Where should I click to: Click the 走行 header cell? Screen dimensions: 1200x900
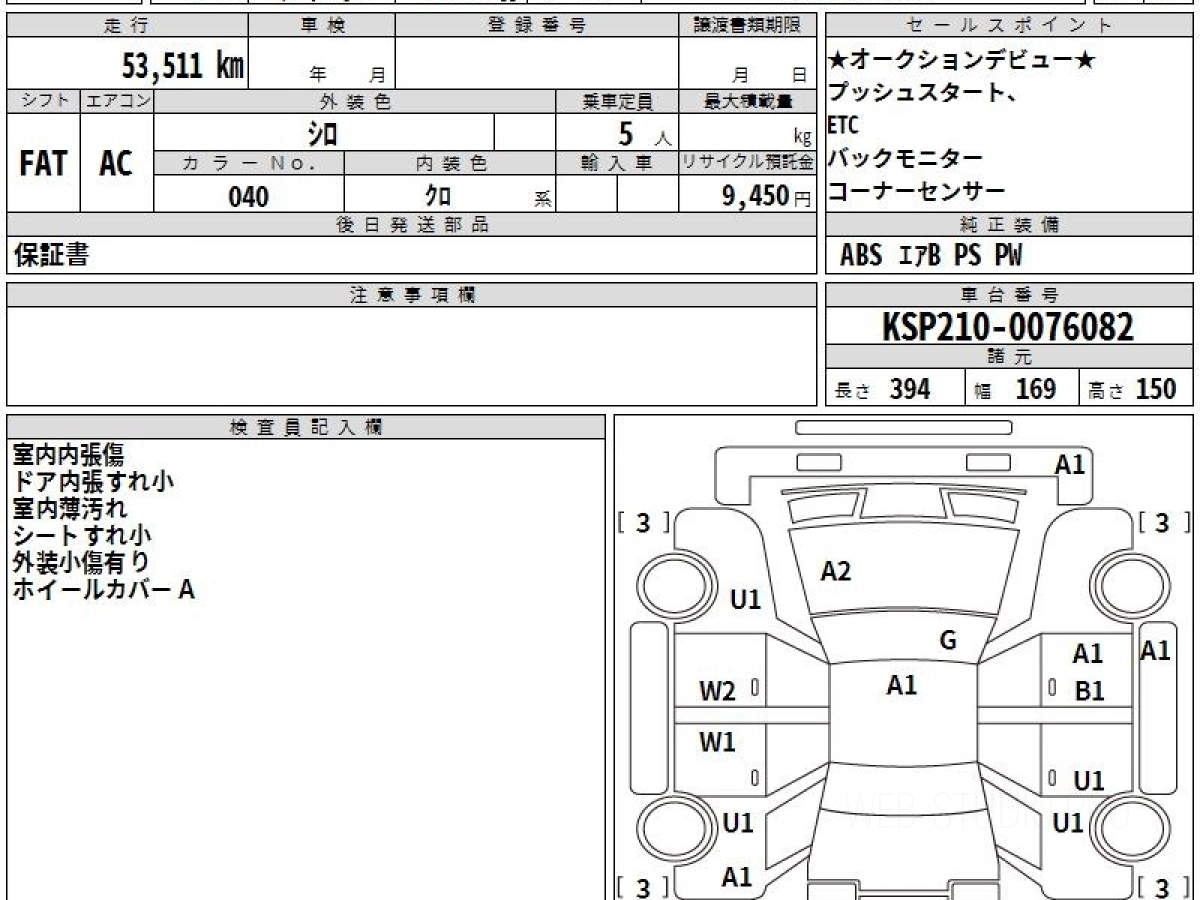tap(127, 25)
